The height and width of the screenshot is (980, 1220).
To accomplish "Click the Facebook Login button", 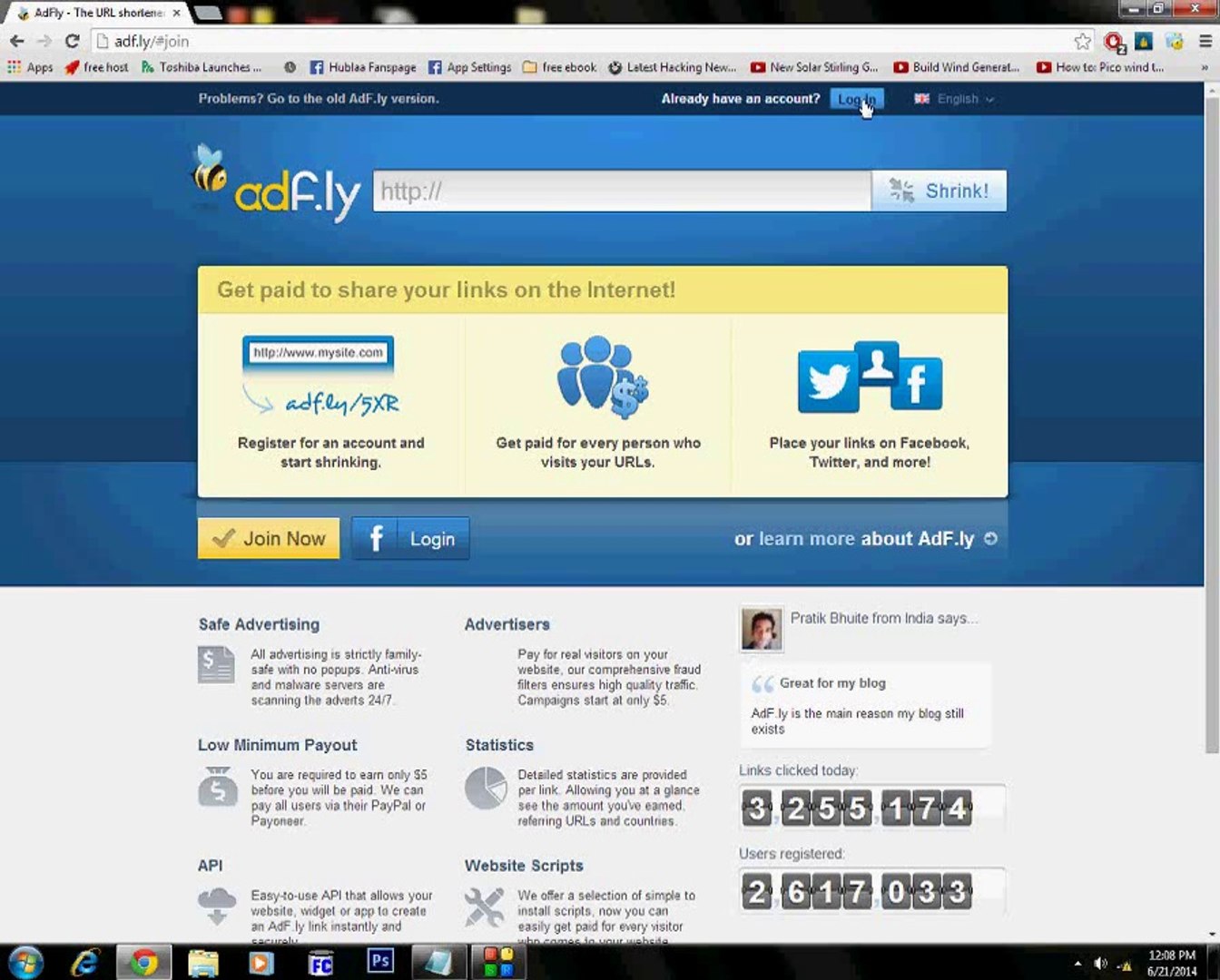I will 410,538.
